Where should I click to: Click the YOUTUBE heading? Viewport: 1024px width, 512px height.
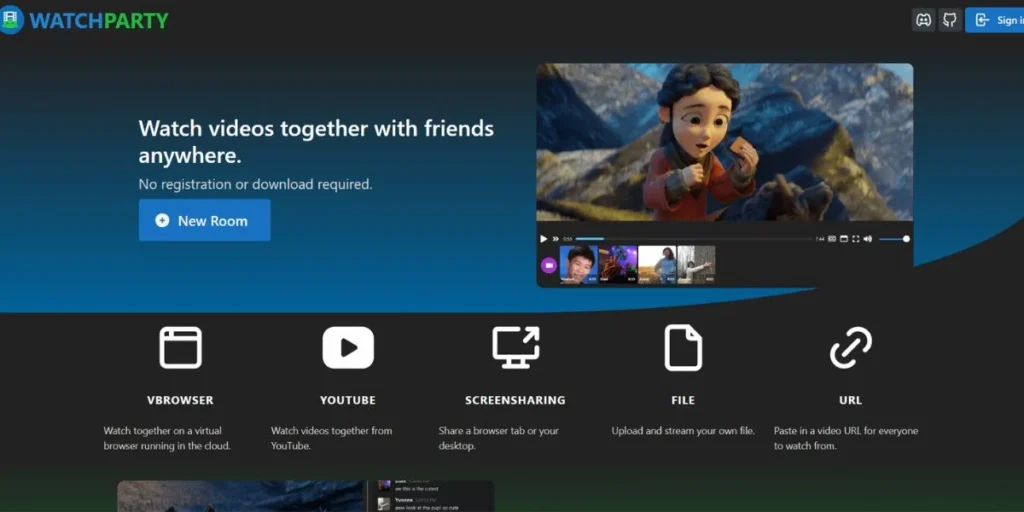pyautogui.click(x=348, y=400)
